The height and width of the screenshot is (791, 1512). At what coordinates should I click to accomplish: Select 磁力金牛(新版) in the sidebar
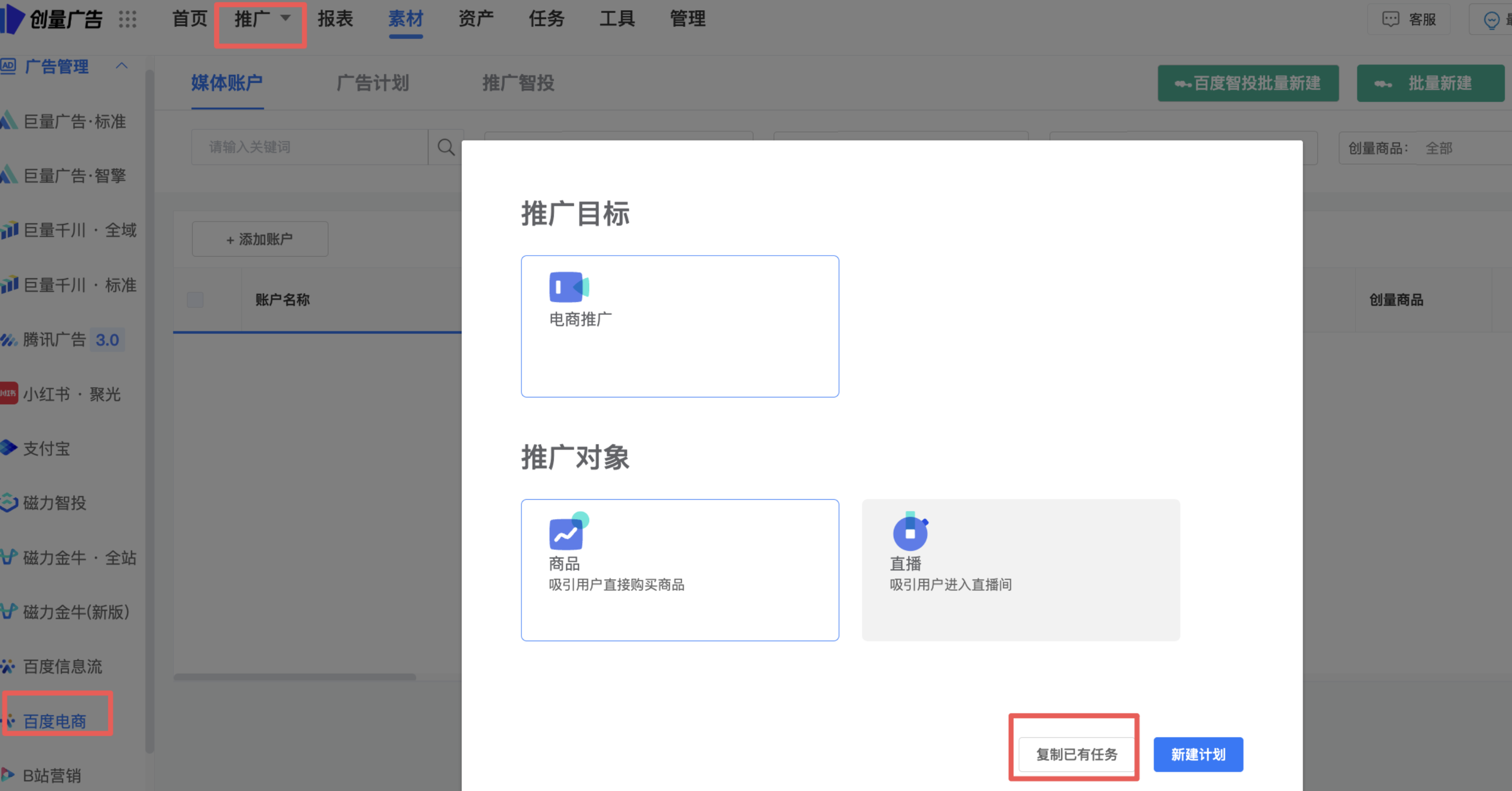click(76, 611)
